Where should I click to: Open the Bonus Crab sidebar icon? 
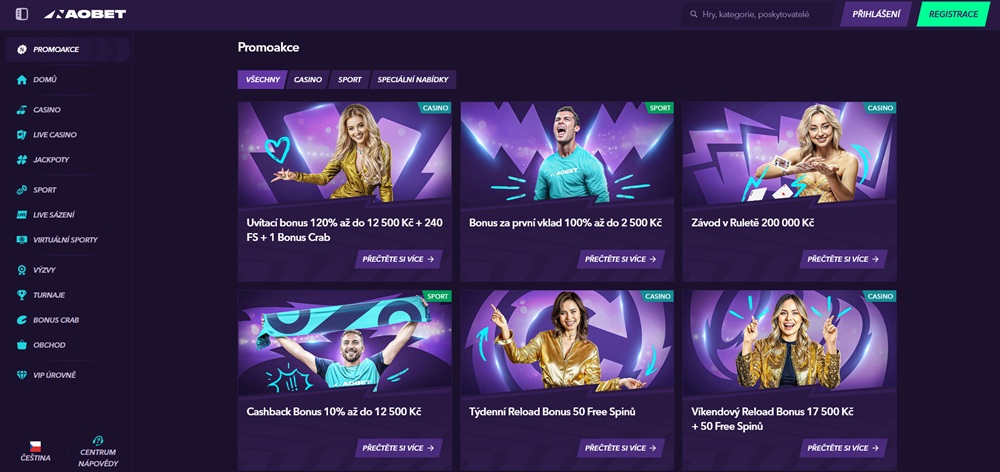click(22, 320)
